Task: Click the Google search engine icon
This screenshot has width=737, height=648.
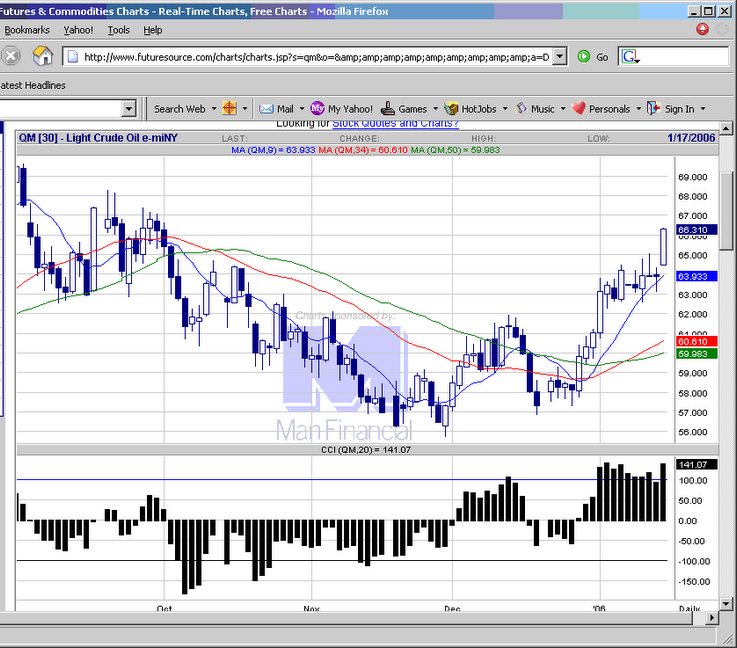Action: click(630, 57)
